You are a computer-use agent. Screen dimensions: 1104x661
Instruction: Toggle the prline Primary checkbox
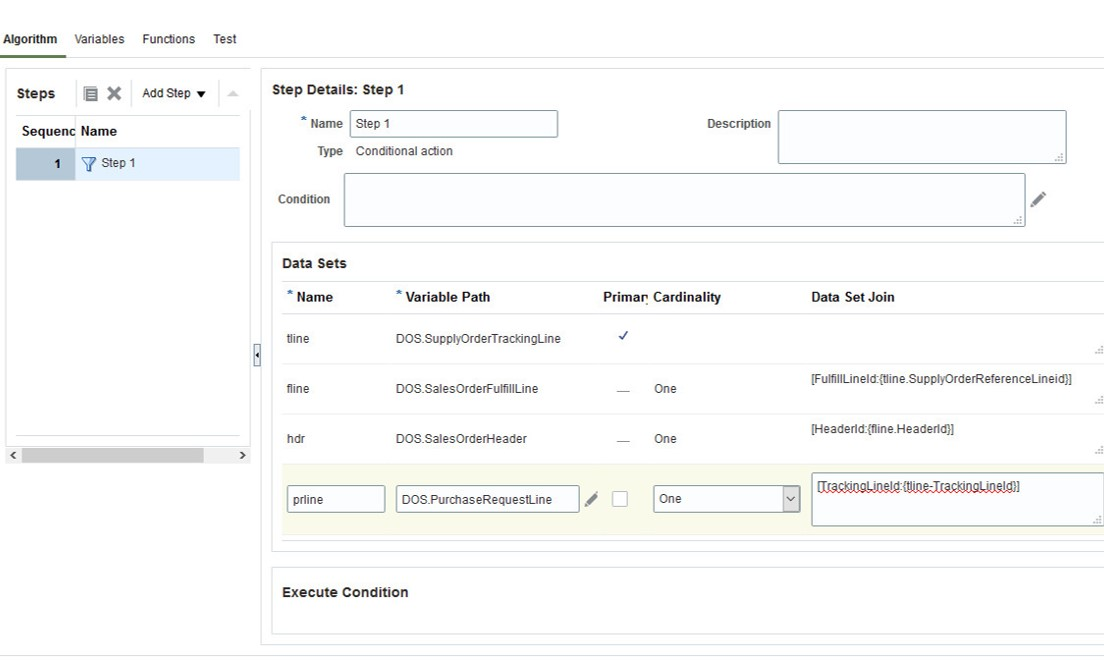620,499
